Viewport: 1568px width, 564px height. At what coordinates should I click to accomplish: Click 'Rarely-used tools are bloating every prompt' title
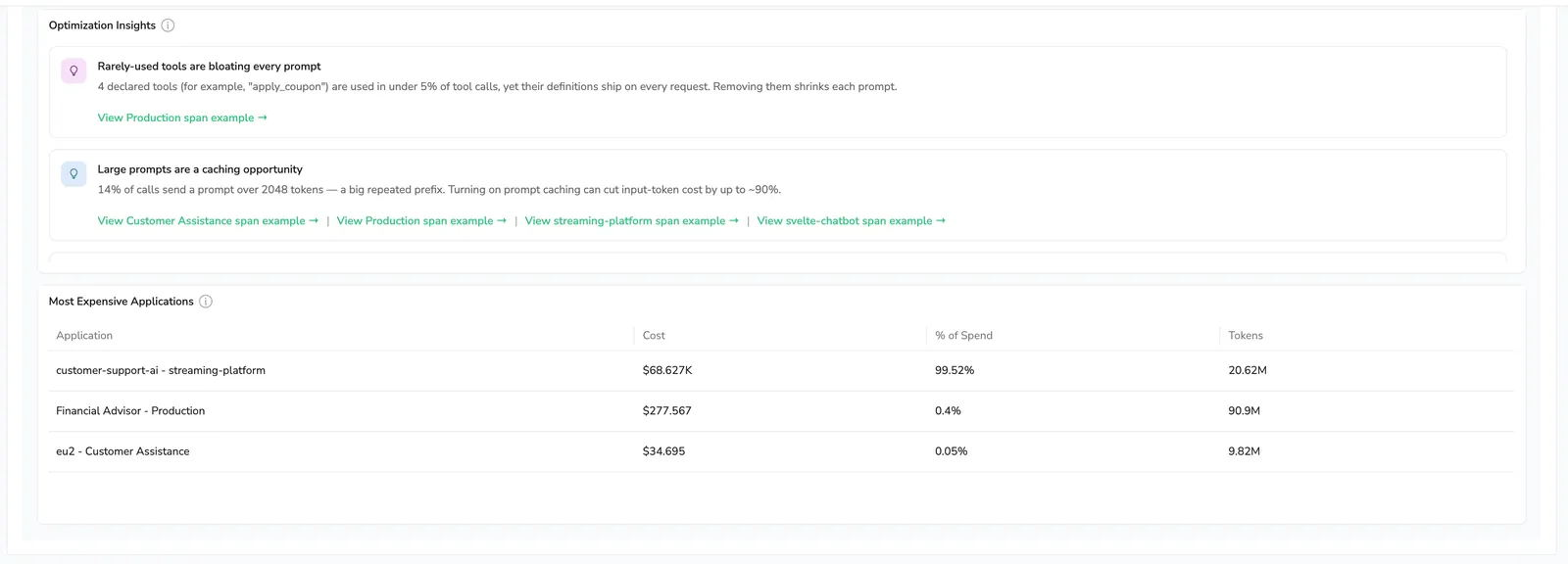coord(209,67)
